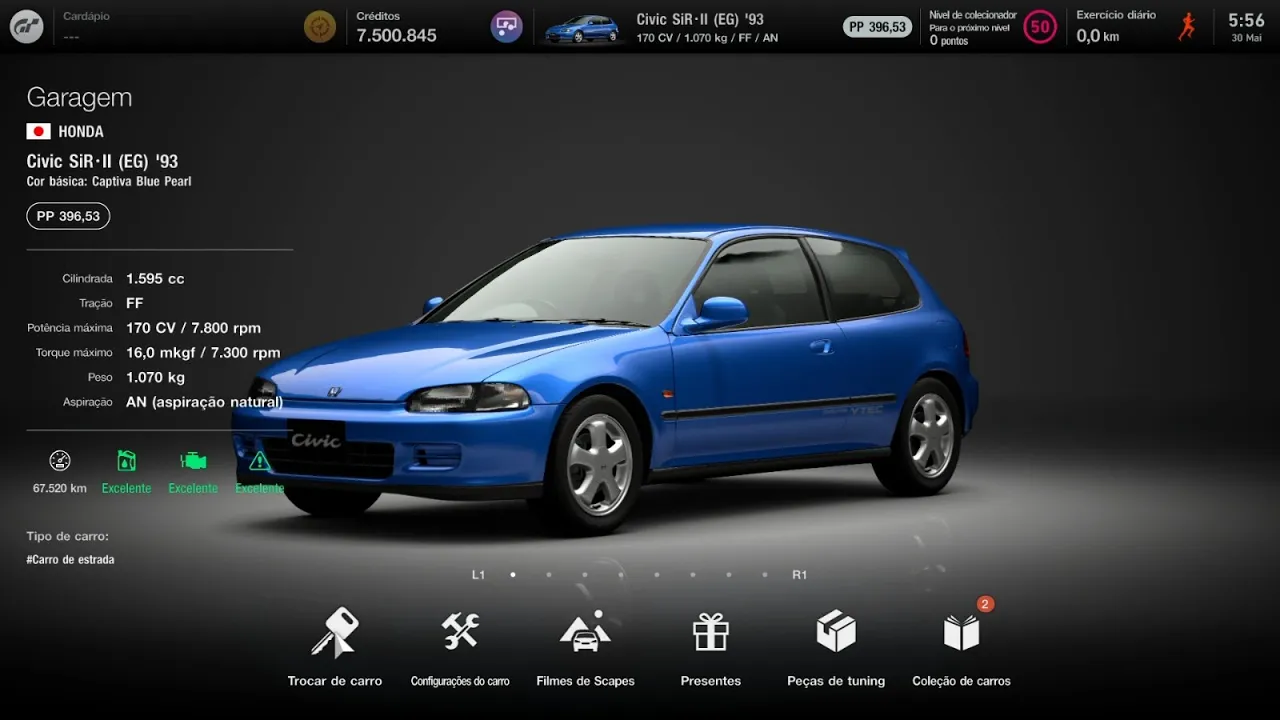Open Presentes gift box icon
1280x720 pixels.
tap(711, 632)
